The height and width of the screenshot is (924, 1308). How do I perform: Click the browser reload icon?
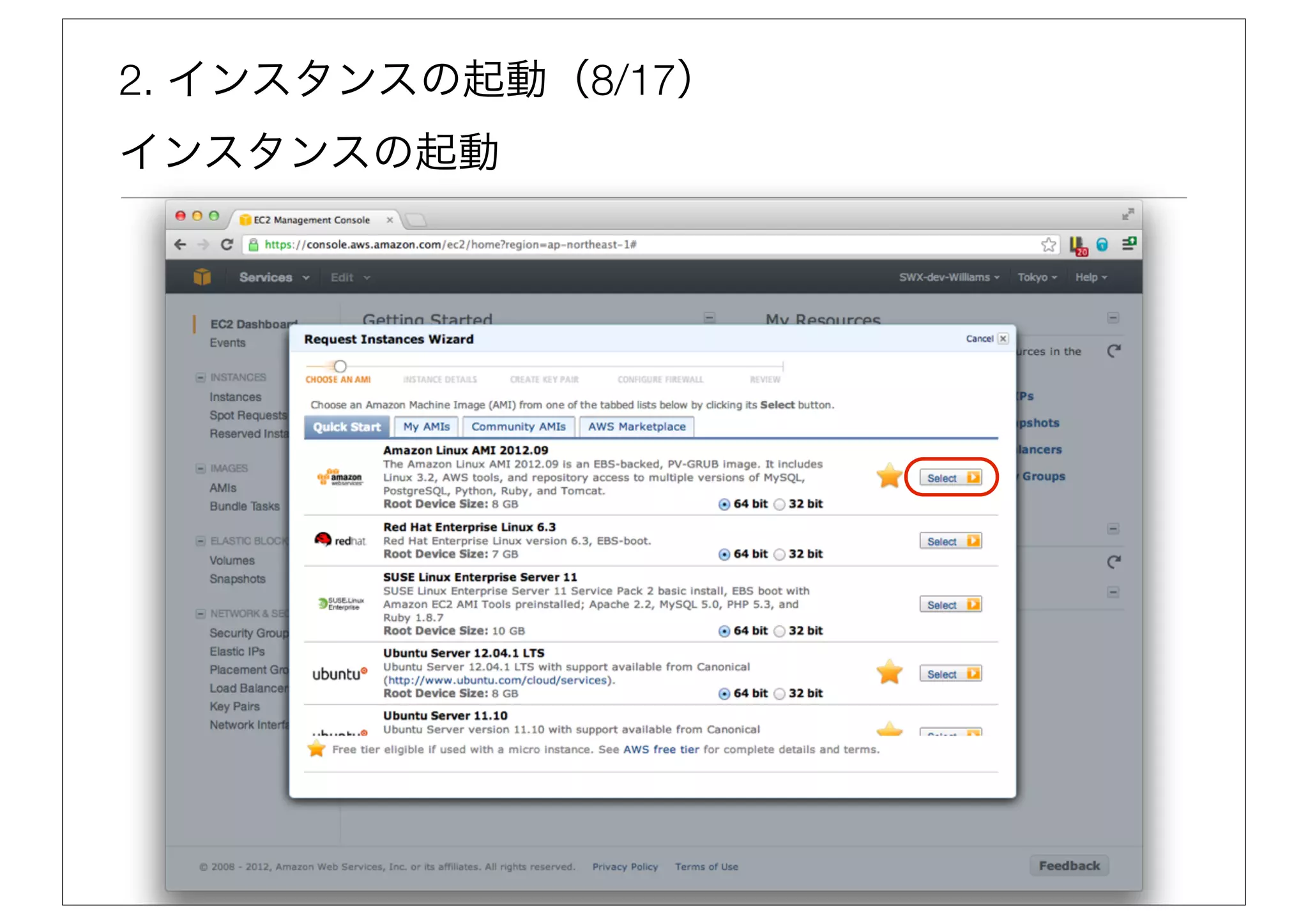(227, 245)
